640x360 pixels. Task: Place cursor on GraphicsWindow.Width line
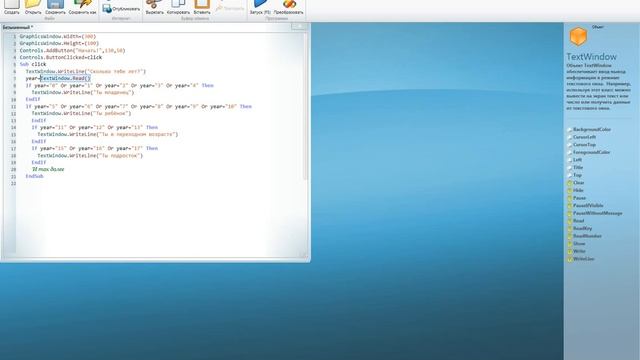[x=58, y=36]
